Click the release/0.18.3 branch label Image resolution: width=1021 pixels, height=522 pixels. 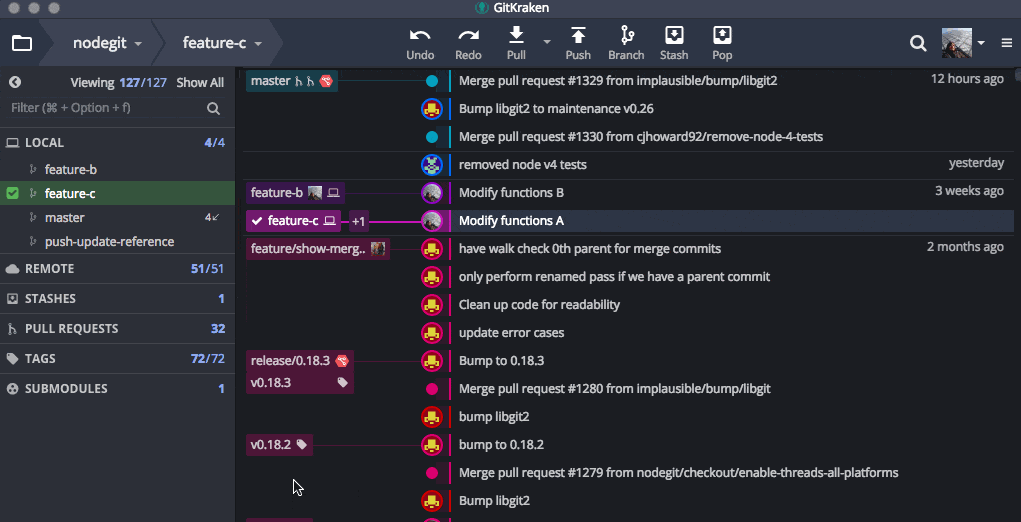[300, 361]
